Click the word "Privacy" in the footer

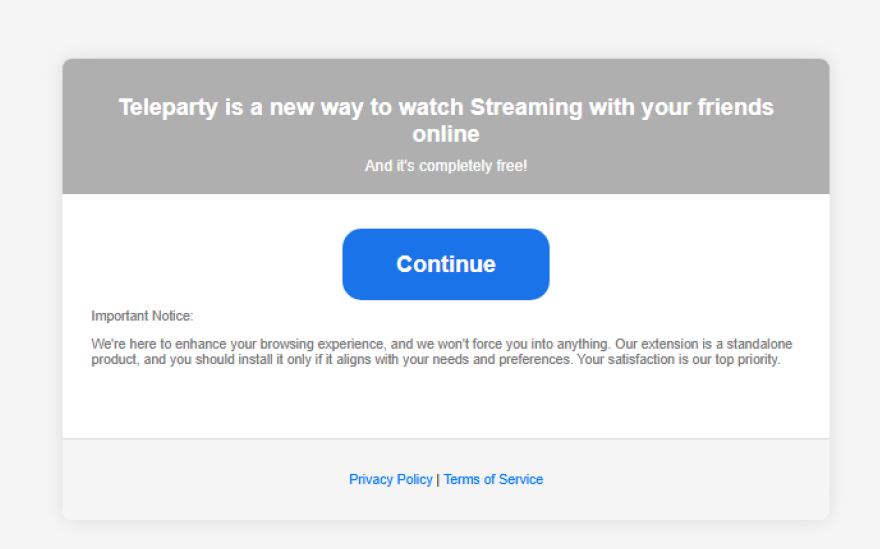coord(372,480)
